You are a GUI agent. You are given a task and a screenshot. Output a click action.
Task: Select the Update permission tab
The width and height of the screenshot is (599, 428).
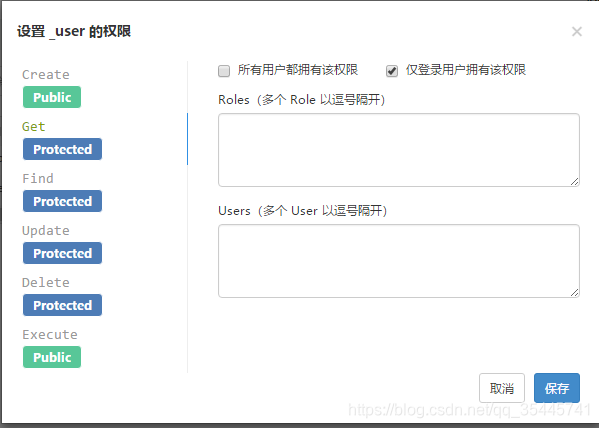pos(46,230)
